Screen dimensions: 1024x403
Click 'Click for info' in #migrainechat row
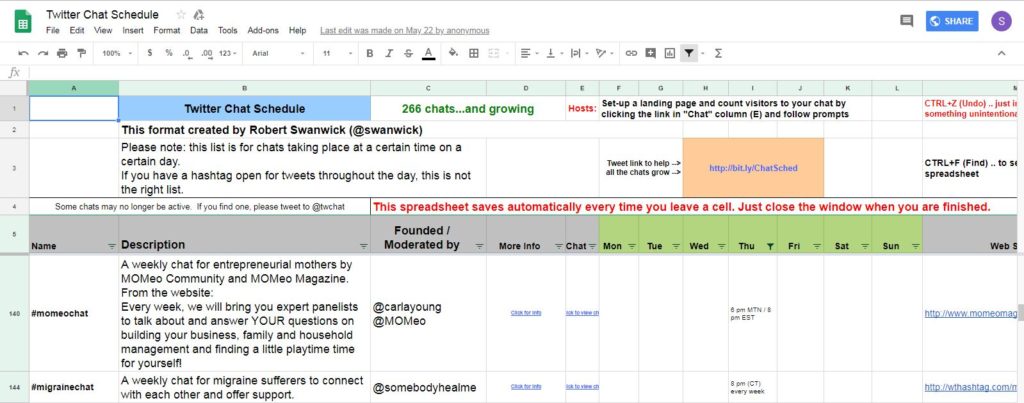526,387
